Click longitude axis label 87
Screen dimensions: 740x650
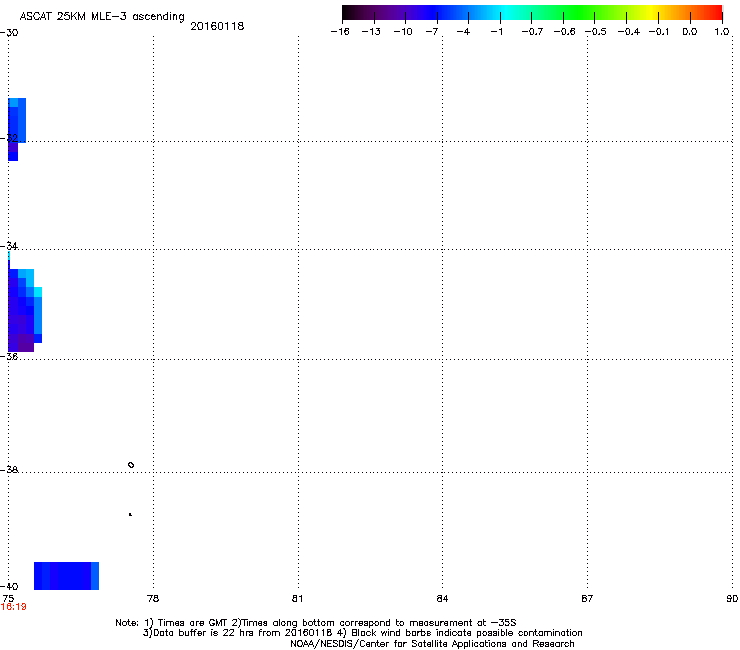[x=587, y=599]
